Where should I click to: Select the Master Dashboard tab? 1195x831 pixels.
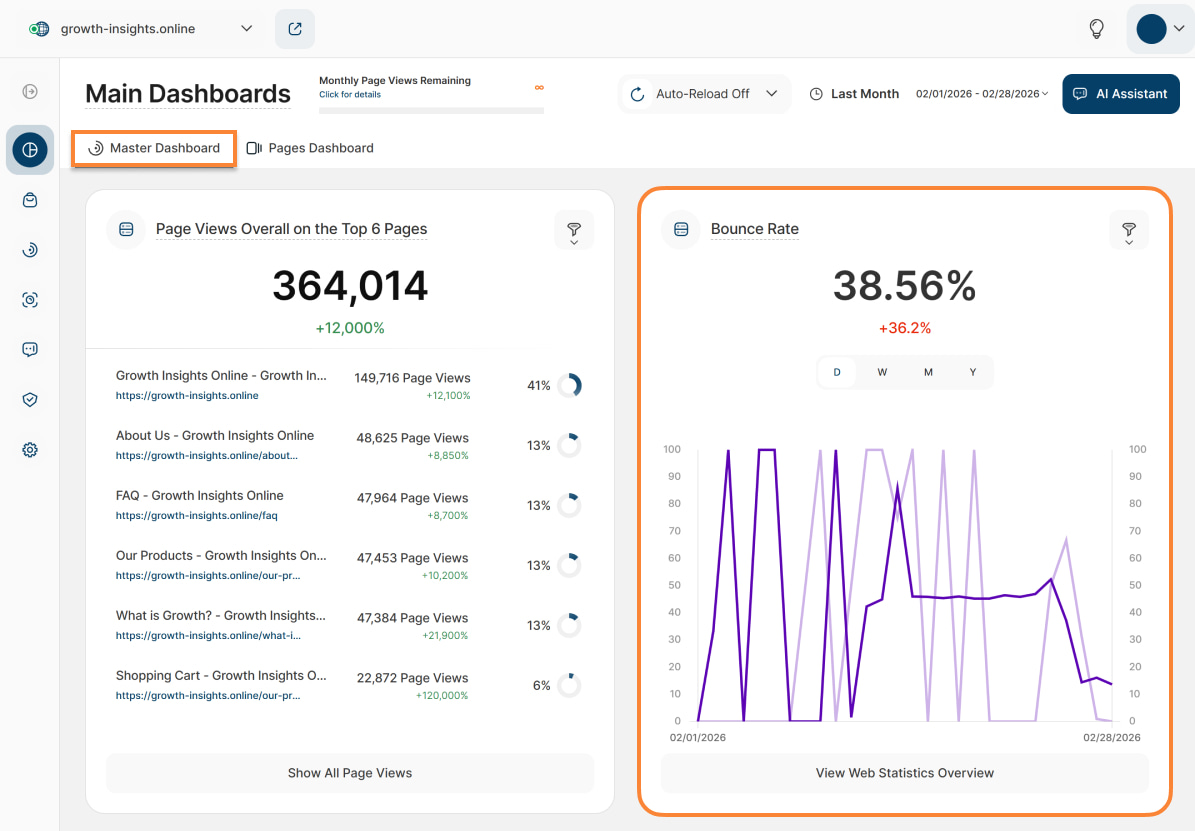coord(154,148)
